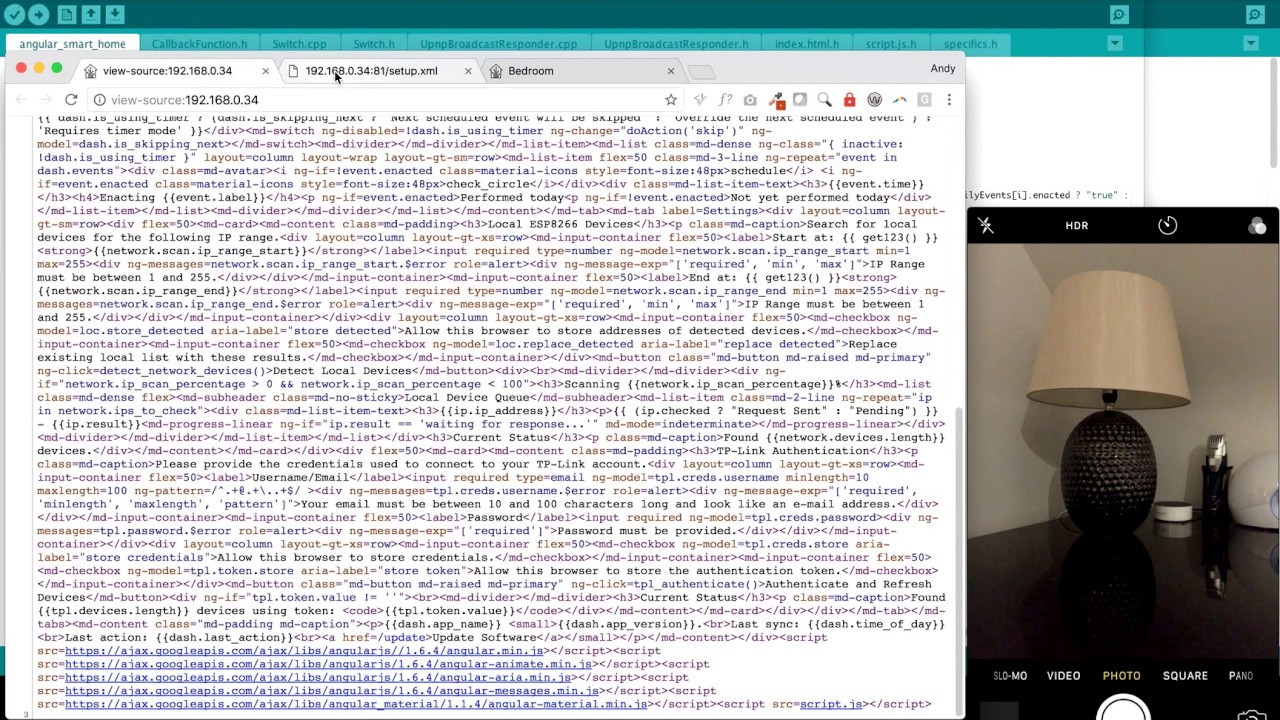The width and height of the screenshot is (1280, 720).
Task: Open the Switch.h tab
Action: pos(374,44)
